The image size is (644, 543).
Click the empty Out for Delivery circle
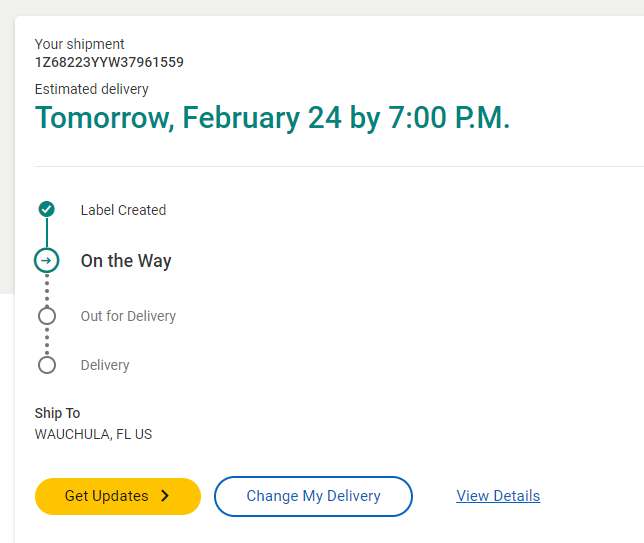(46, 316)
